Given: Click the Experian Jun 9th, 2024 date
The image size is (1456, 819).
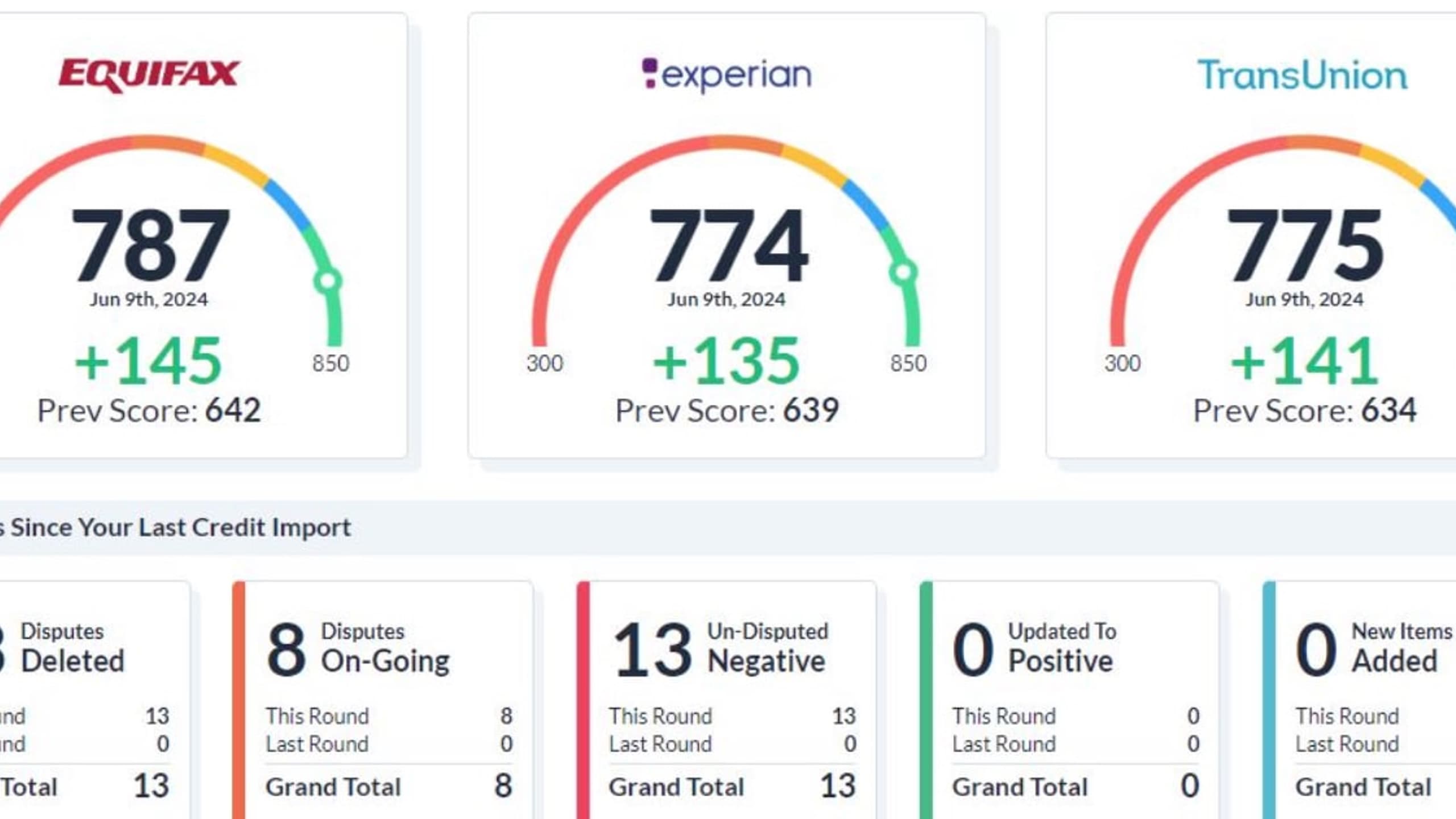Looking at the screenshot, I should [726, 300].
